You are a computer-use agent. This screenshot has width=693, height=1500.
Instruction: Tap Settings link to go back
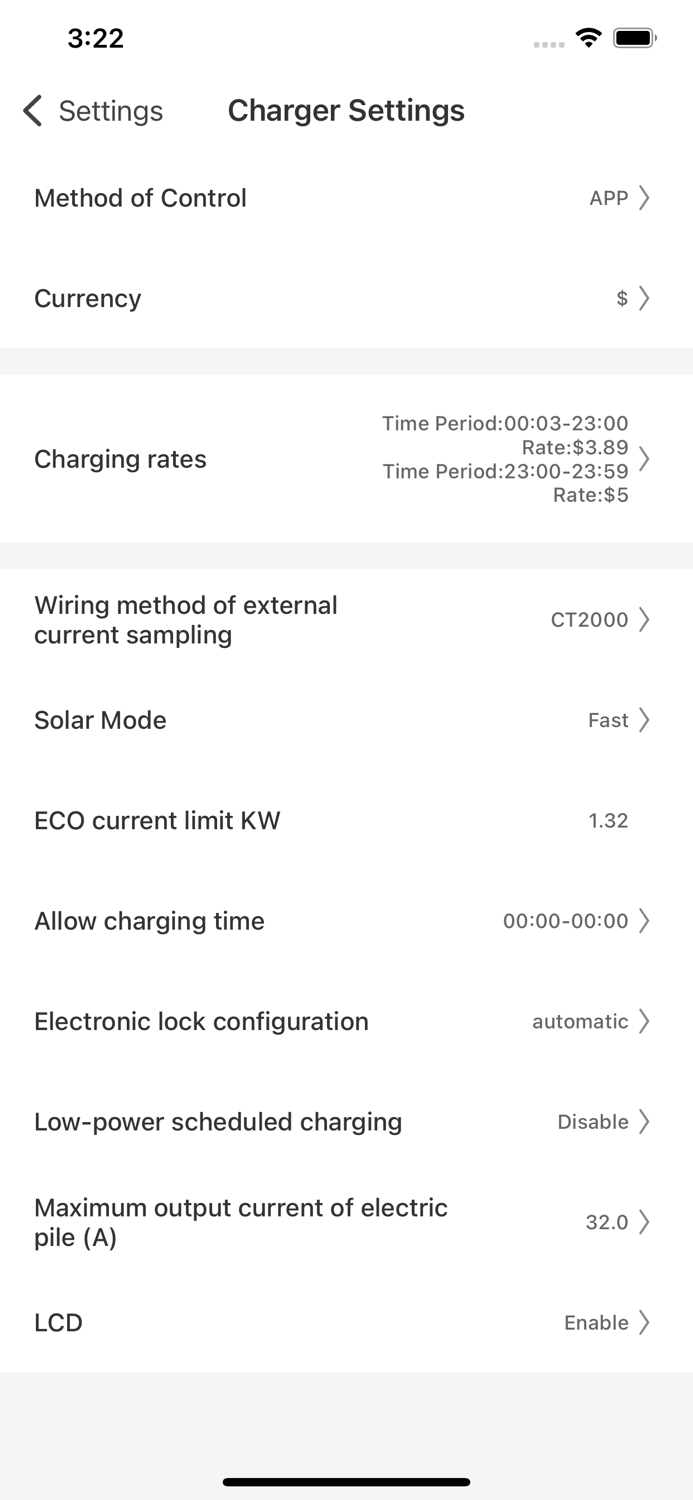[x=110, y=111]
